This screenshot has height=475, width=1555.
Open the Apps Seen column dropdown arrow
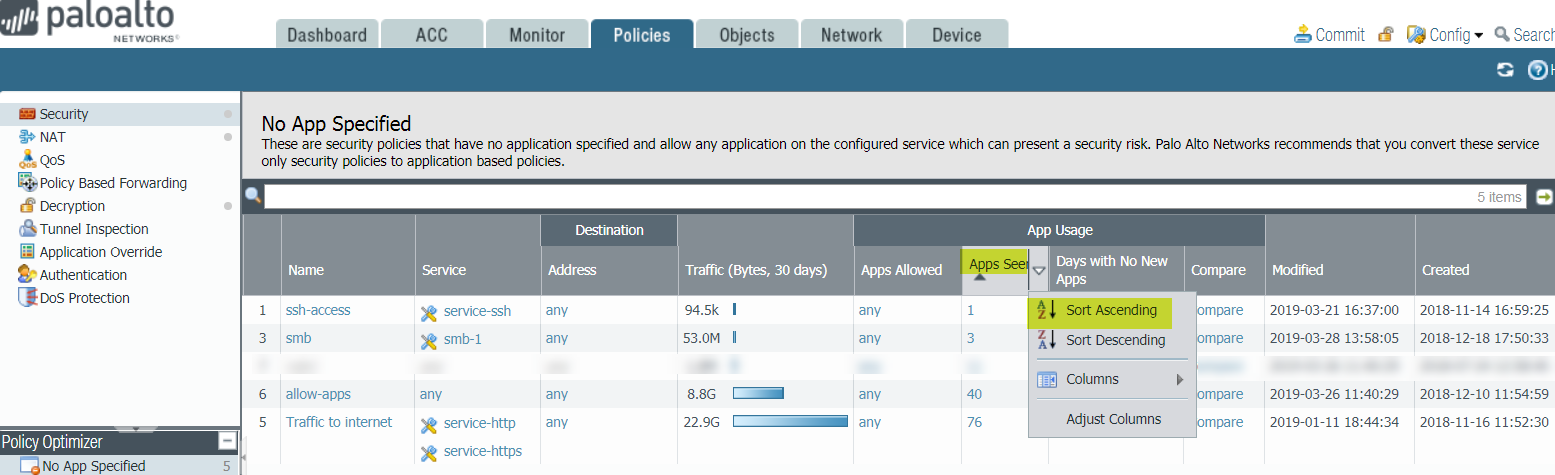(1039, 270)
